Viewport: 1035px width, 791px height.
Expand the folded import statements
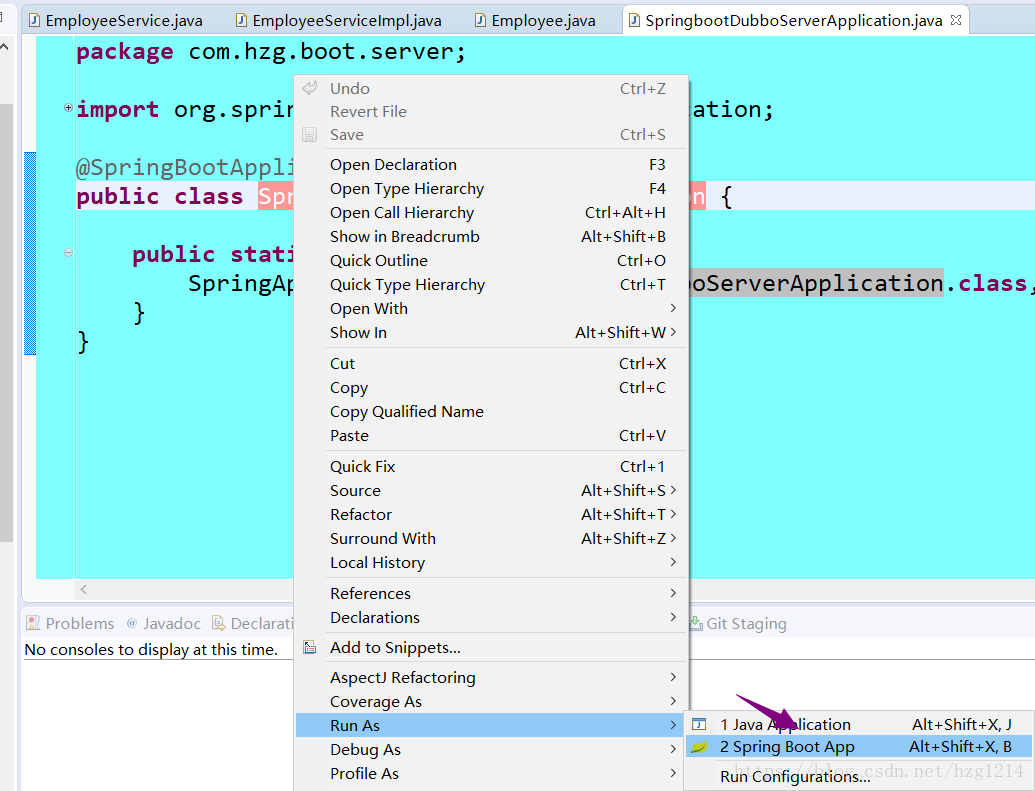(68, 108)
